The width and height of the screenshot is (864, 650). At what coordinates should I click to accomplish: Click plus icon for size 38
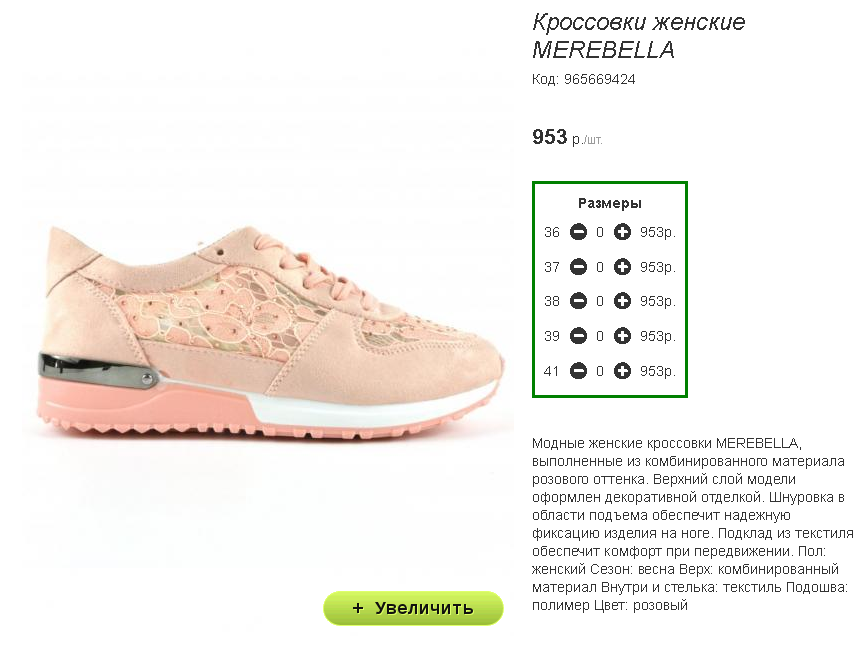(622, 301)
